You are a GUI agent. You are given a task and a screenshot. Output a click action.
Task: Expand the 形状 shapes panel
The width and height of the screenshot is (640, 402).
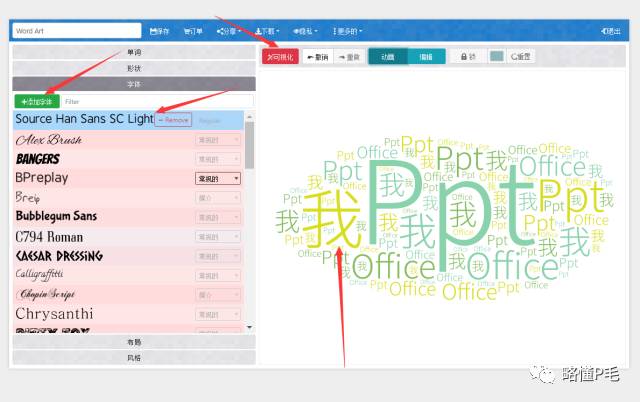(134, 68)
